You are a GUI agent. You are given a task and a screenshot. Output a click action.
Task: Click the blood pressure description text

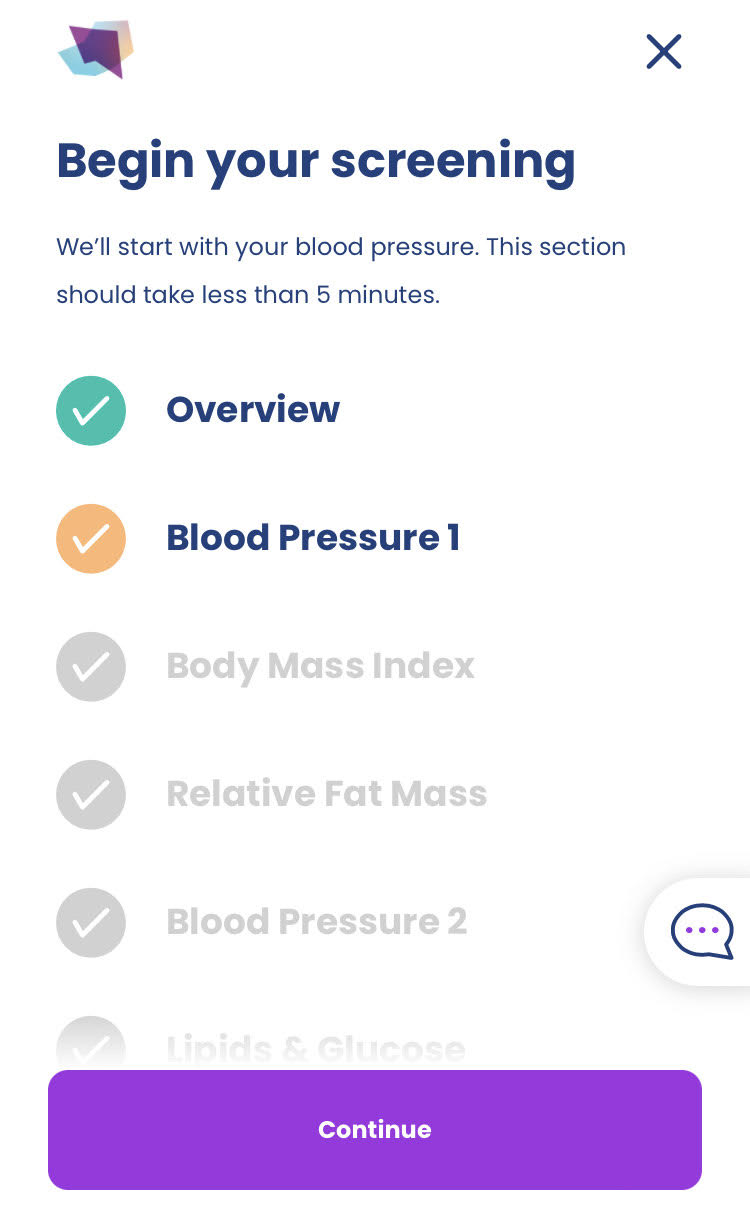(340, 247)
